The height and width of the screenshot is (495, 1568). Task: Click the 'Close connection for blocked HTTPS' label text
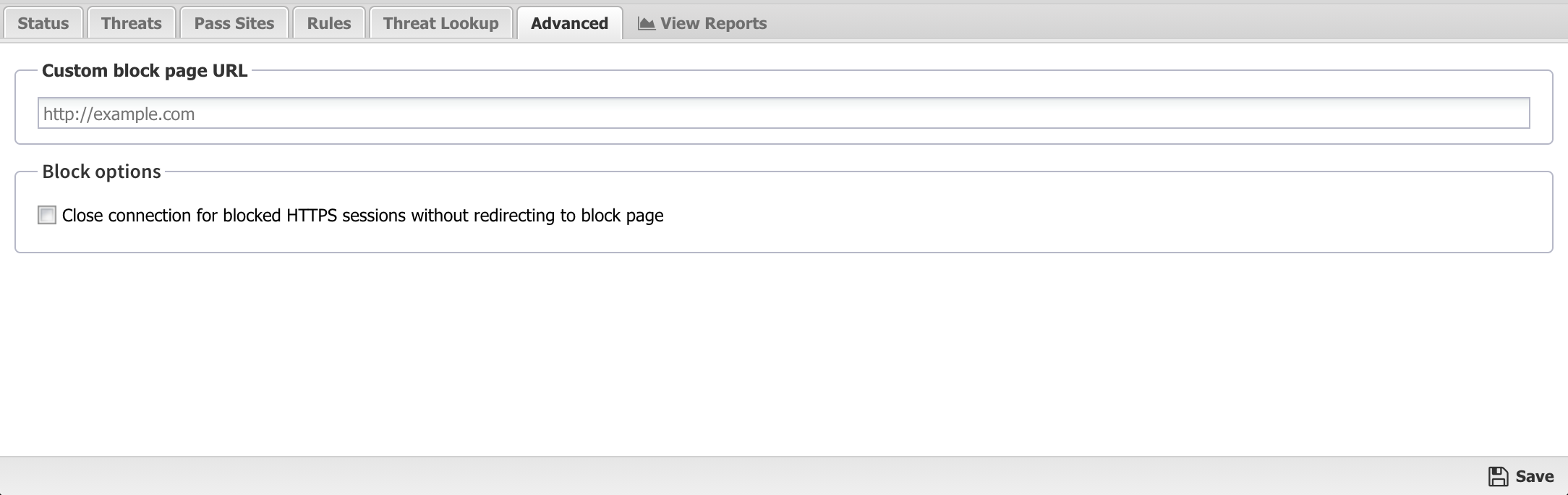(362, 216)
